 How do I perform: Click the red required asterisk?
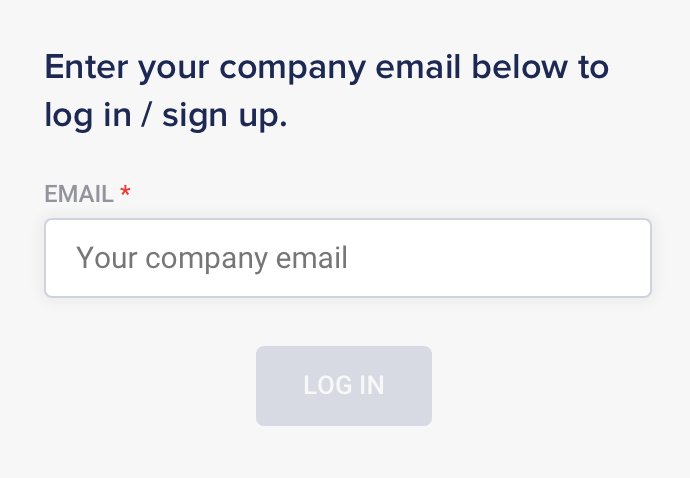click(x=125, y=193)
